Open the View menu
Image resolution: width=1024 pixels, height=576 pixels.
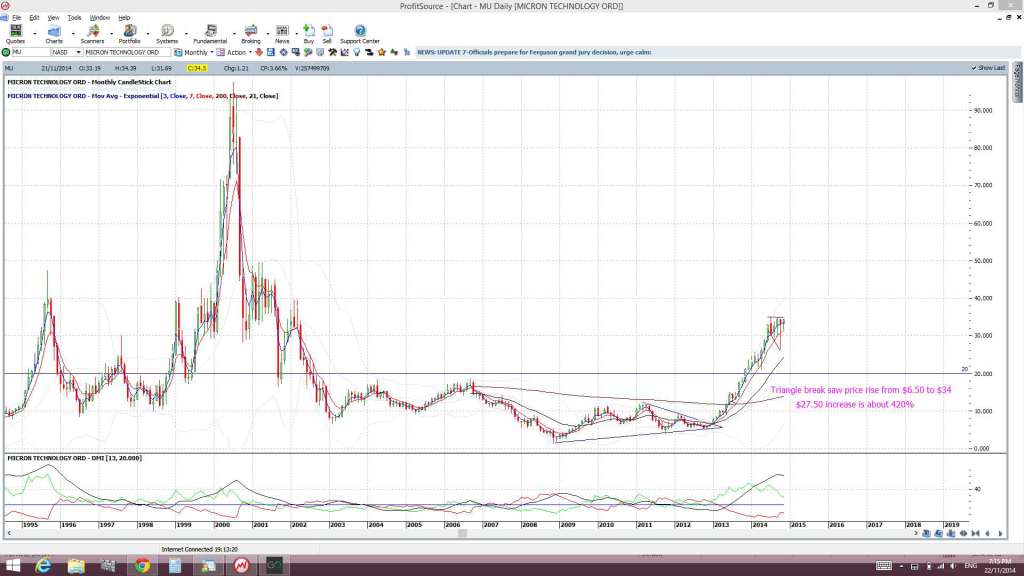pyautogui.click(x=54, y=18)
